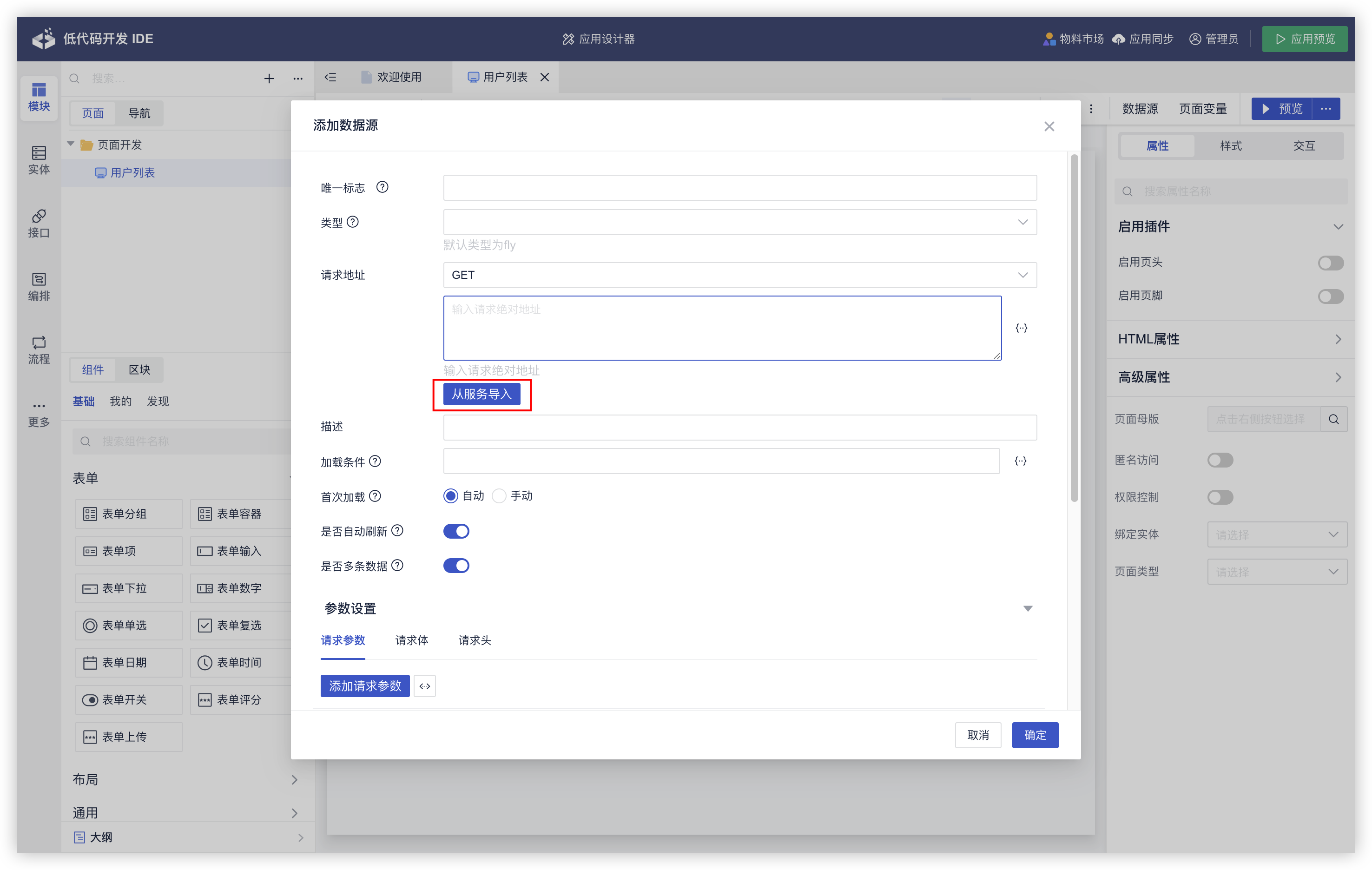Click 应用同步 cloud icon in header

click(1118, 39)
